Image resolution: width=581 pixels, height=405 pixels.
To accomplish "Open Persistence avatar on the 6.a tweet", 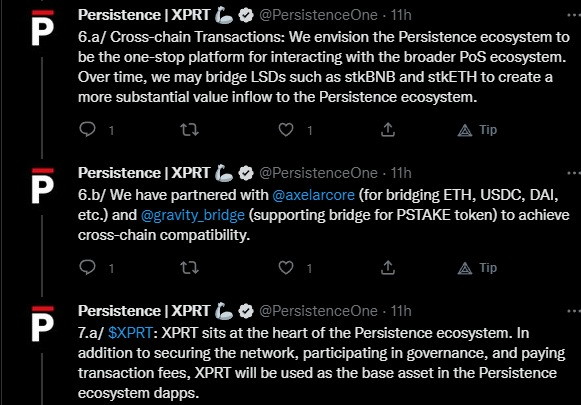I will (x=43, y=28).
